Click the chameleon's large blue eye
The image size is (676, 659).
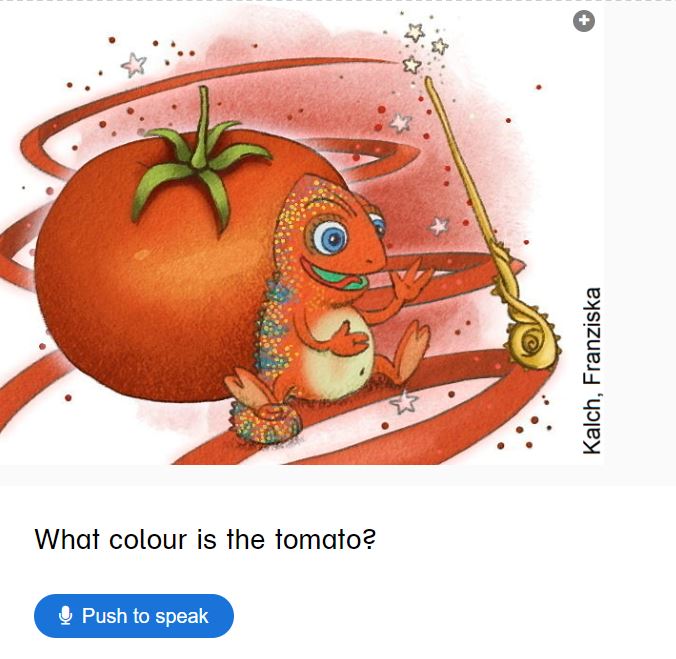point(329,238)
